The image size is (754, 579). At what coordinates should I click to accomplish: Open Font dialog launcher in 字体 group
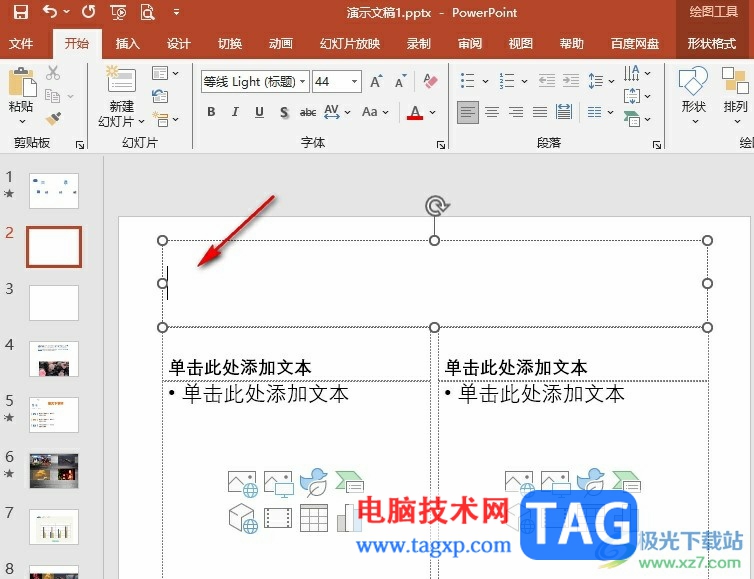coord(440,145)
